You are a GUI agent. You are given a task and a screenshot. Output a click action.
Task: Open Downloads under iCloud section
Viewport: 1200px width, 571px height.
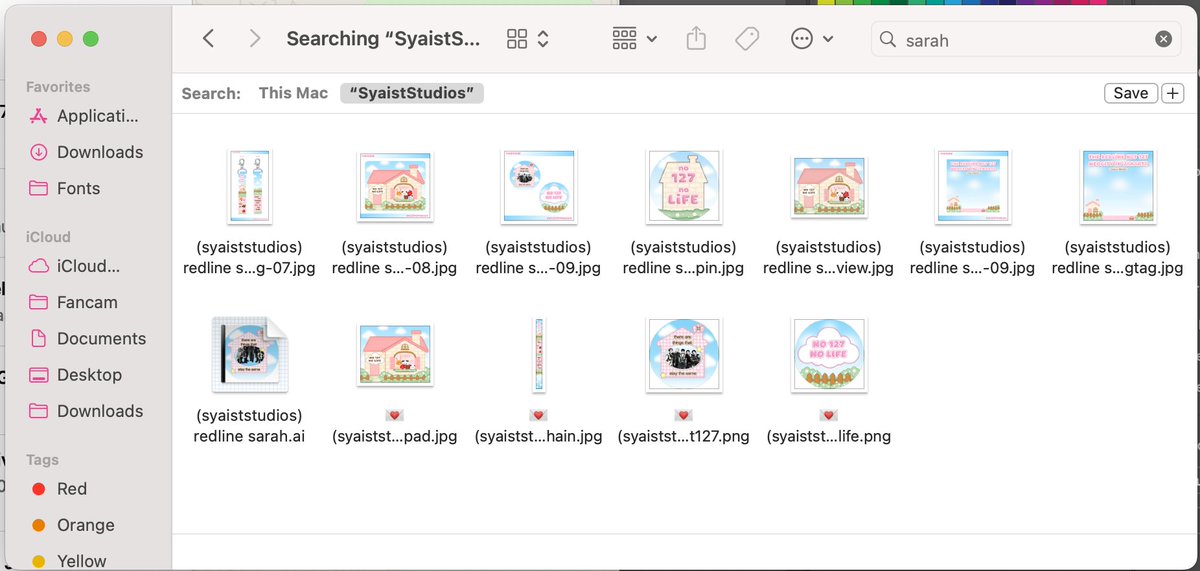[x=86, y=410]
